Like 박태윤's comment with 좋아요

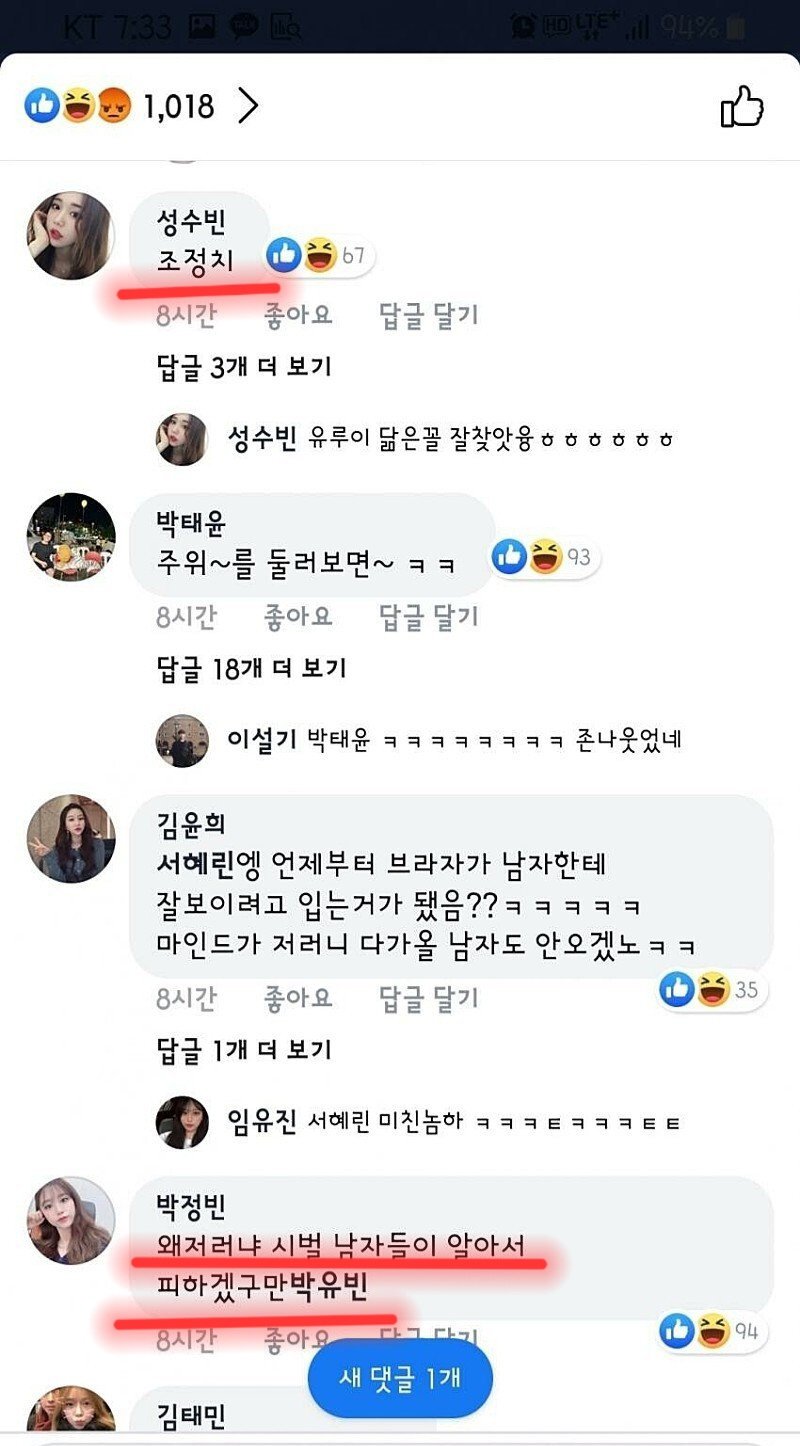(298, 618)
